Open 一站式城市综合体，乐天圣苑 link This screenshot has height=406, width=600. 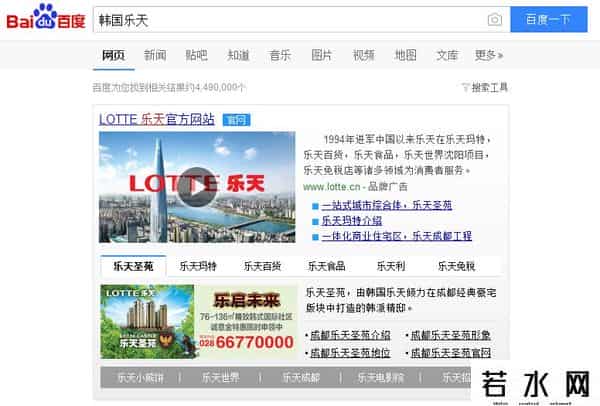tap(386, 205)
